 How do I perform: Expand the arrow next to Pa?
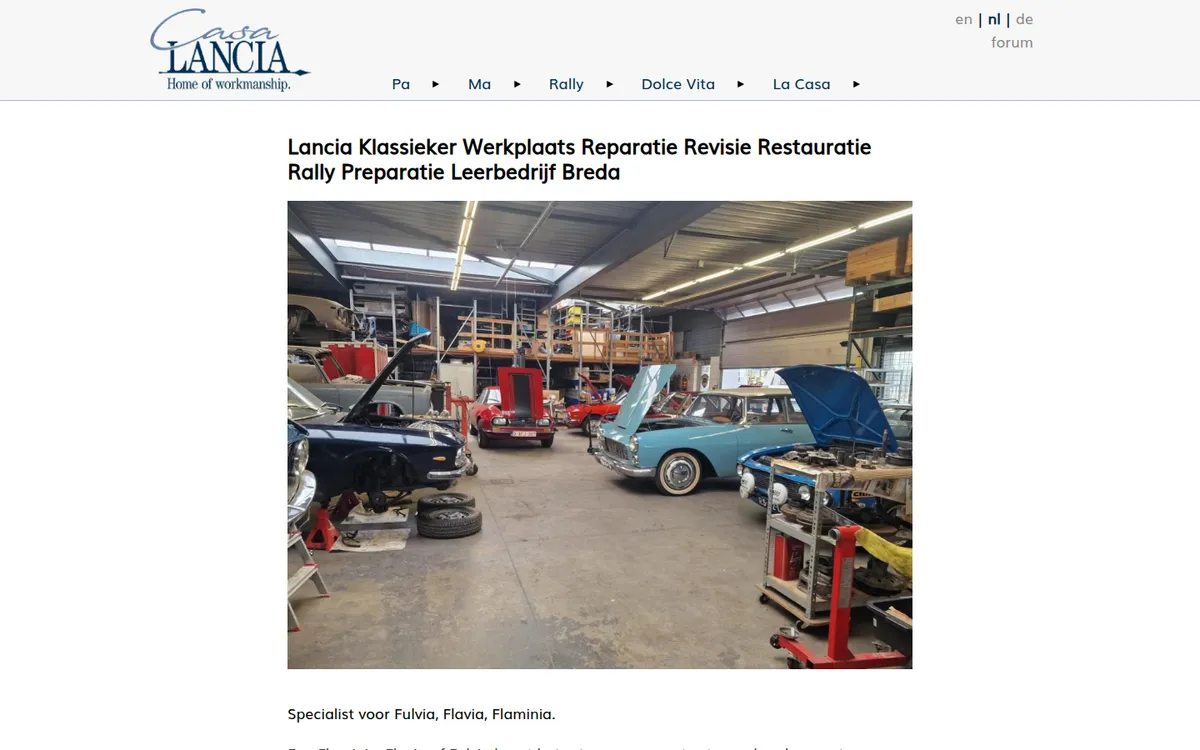(436, 84)
